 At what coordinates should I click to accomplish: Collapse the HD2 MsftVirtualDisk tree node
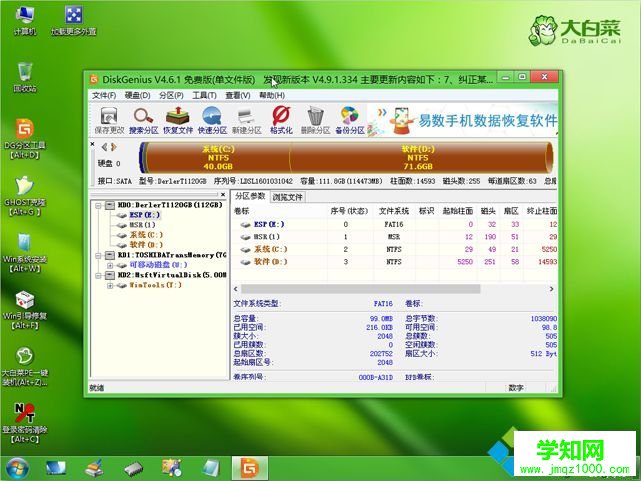98,275
